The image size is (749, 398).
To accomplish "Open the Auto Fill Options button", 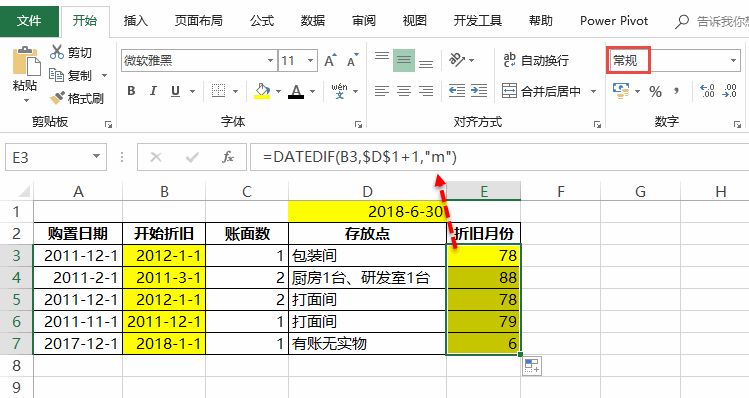I will pos(532,366).
